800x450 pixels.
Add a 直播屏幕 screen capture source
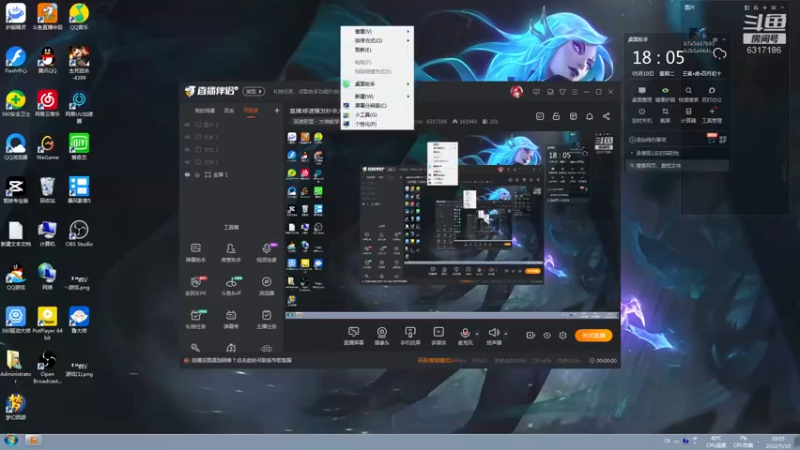[x=354, y=336]
